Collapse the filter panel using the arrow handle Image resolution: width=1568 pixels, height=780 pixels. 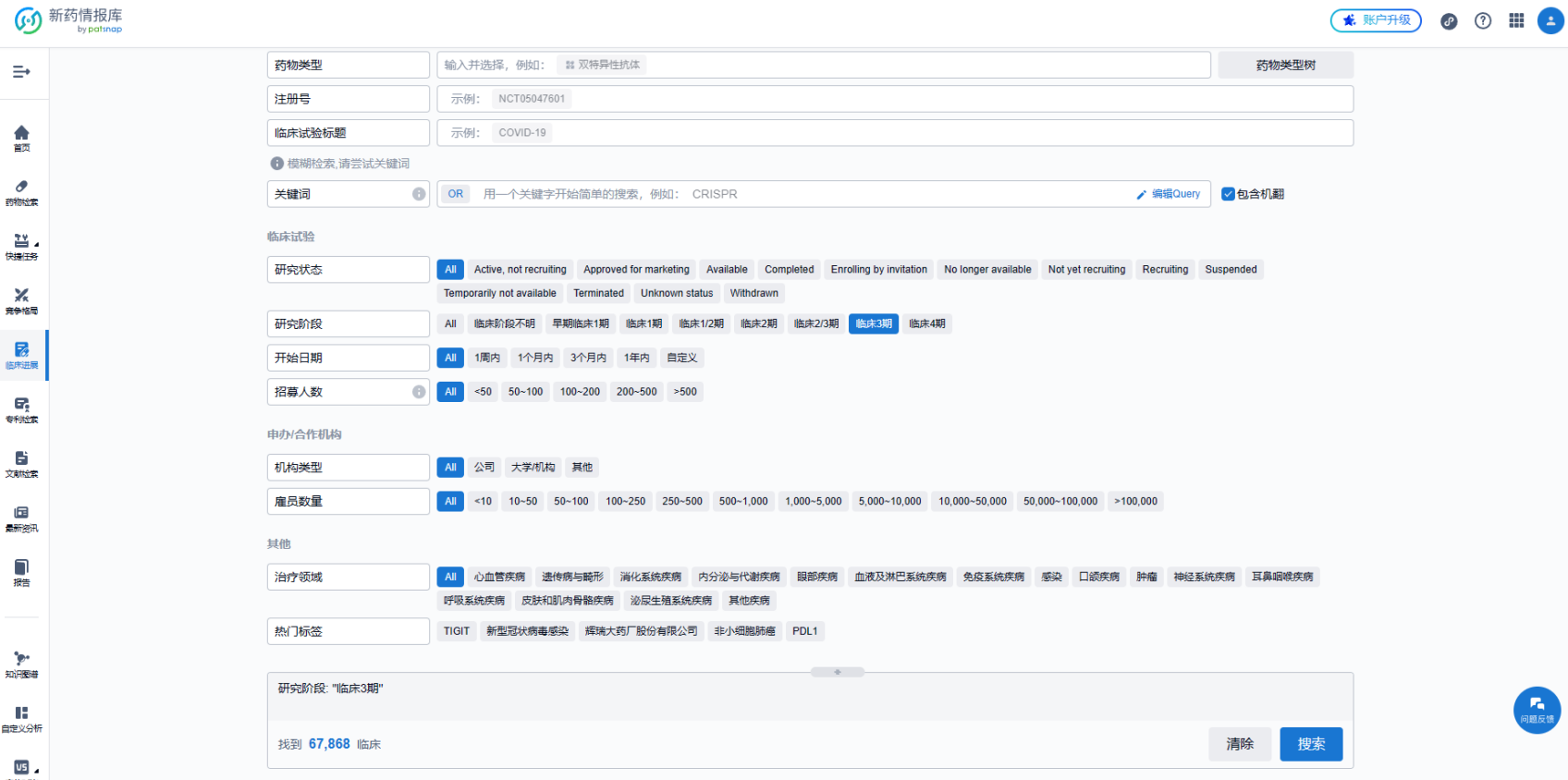837,672
